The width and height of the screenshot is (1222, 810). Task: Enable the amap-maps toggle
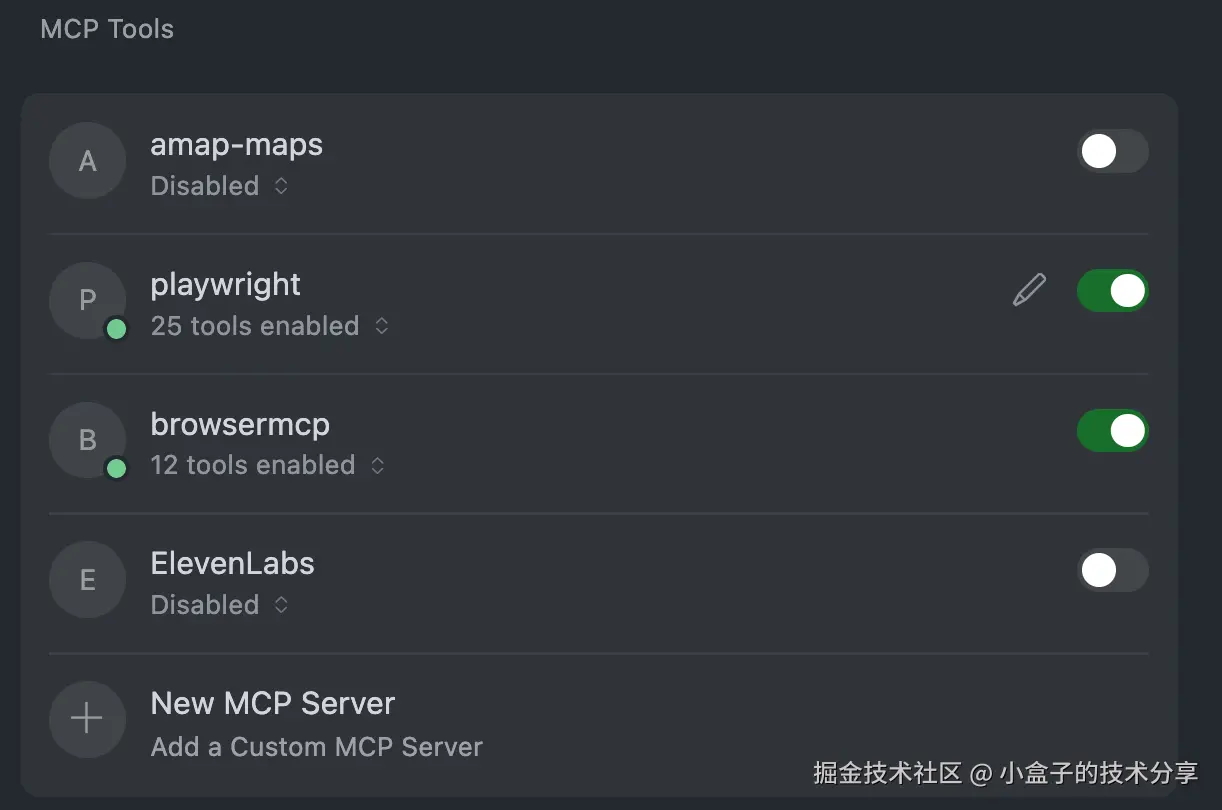pos(1112,151)
